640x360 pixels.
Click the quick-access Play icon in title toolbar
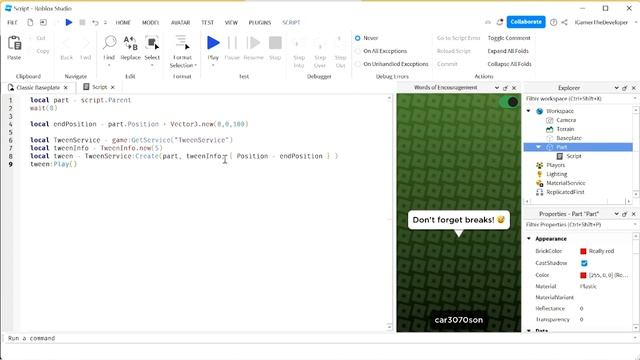tap(69, 22)
